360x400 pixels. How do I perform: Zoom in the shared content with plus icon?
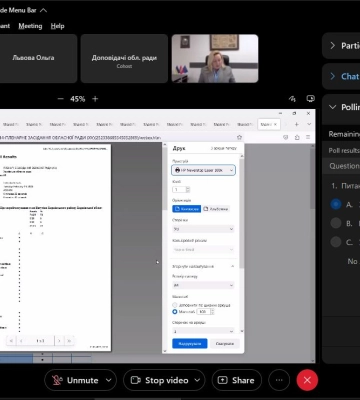pyautogui.click(x=95, y=99)
